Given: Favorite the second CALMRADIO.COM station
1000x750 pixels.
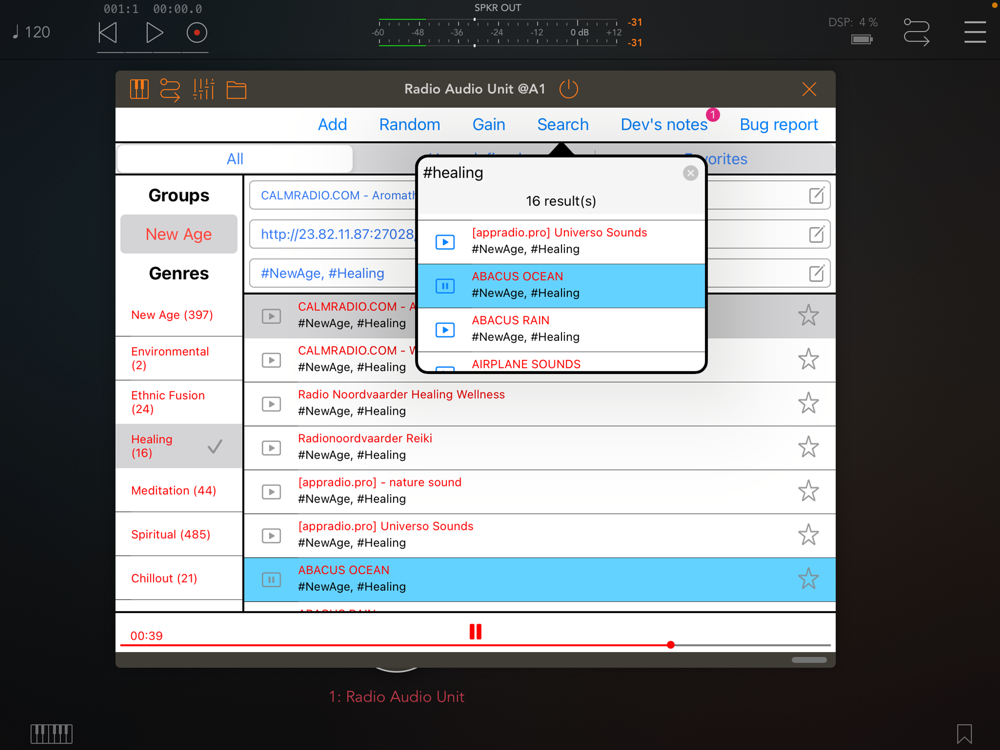Looking at the screenshot, I should (809, 359).
